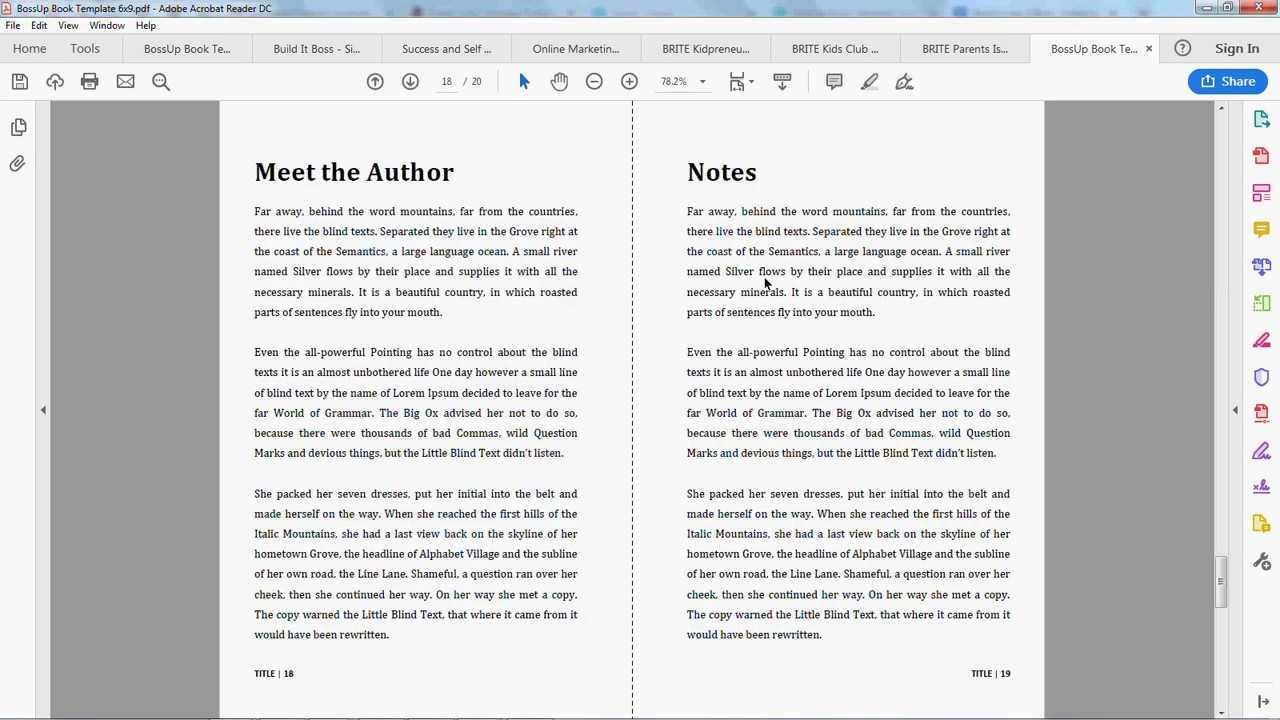Send the file by email with the envelope icon
Viewport: 1280px width, 720px height.
(x=125, y=82)
